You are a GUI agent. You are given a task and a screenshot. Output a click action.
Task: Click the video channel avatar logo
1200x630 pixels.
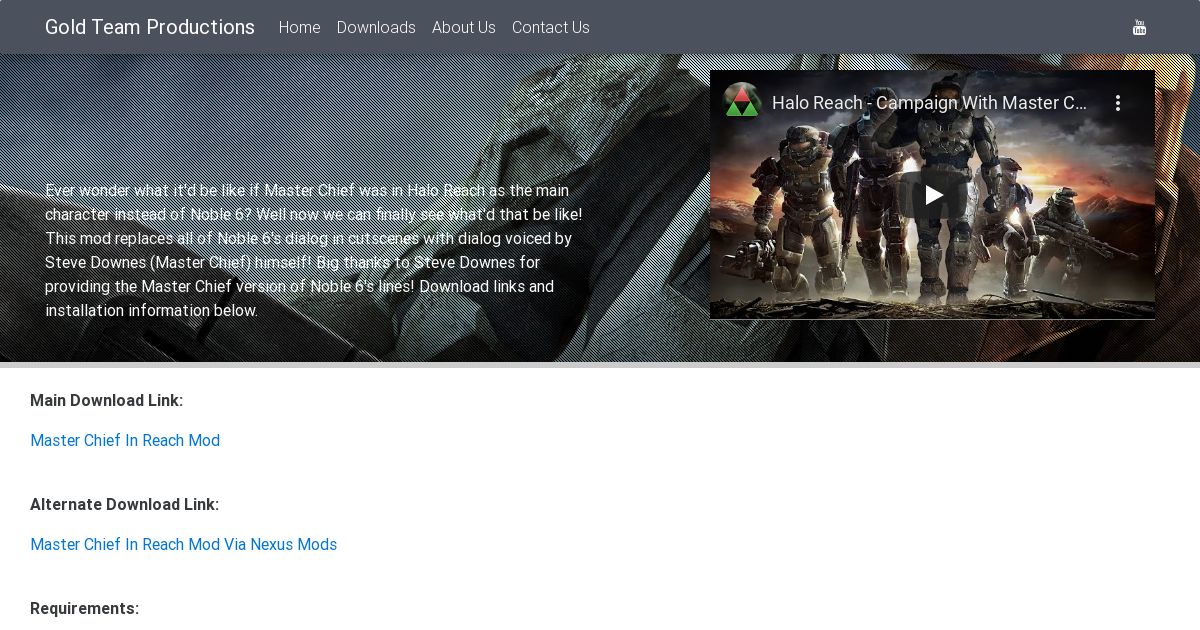pyautogui.click(x=742, y=102)
